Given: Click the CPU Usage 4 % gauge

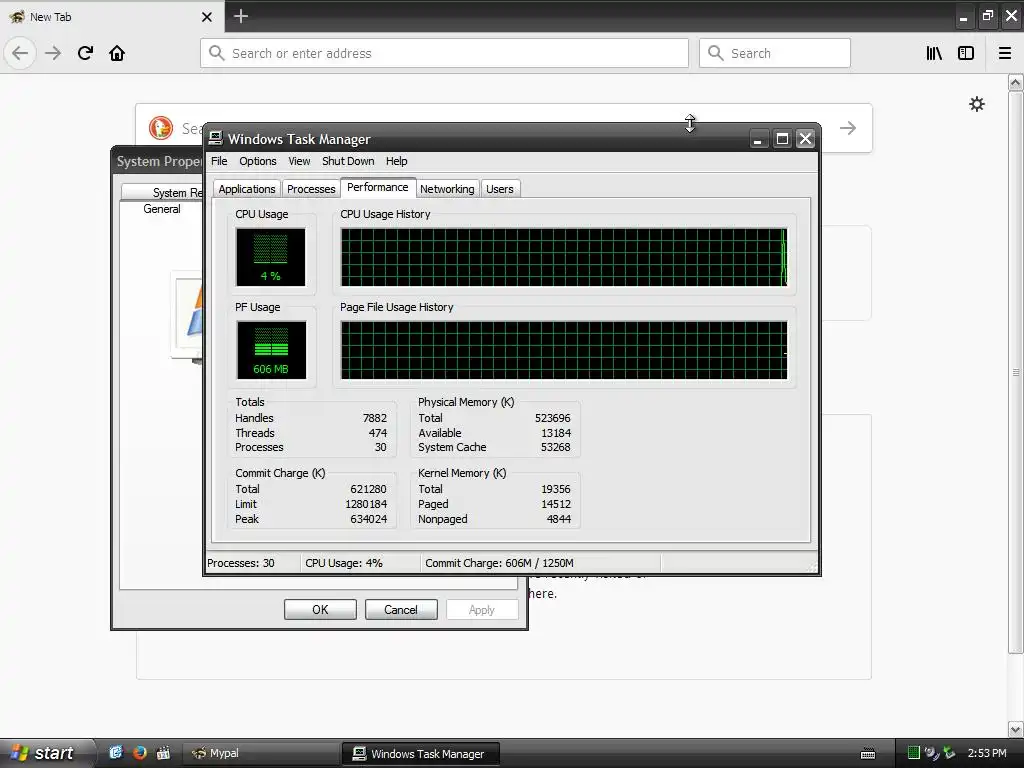Looking at the screenshot, I should (270, 257).
